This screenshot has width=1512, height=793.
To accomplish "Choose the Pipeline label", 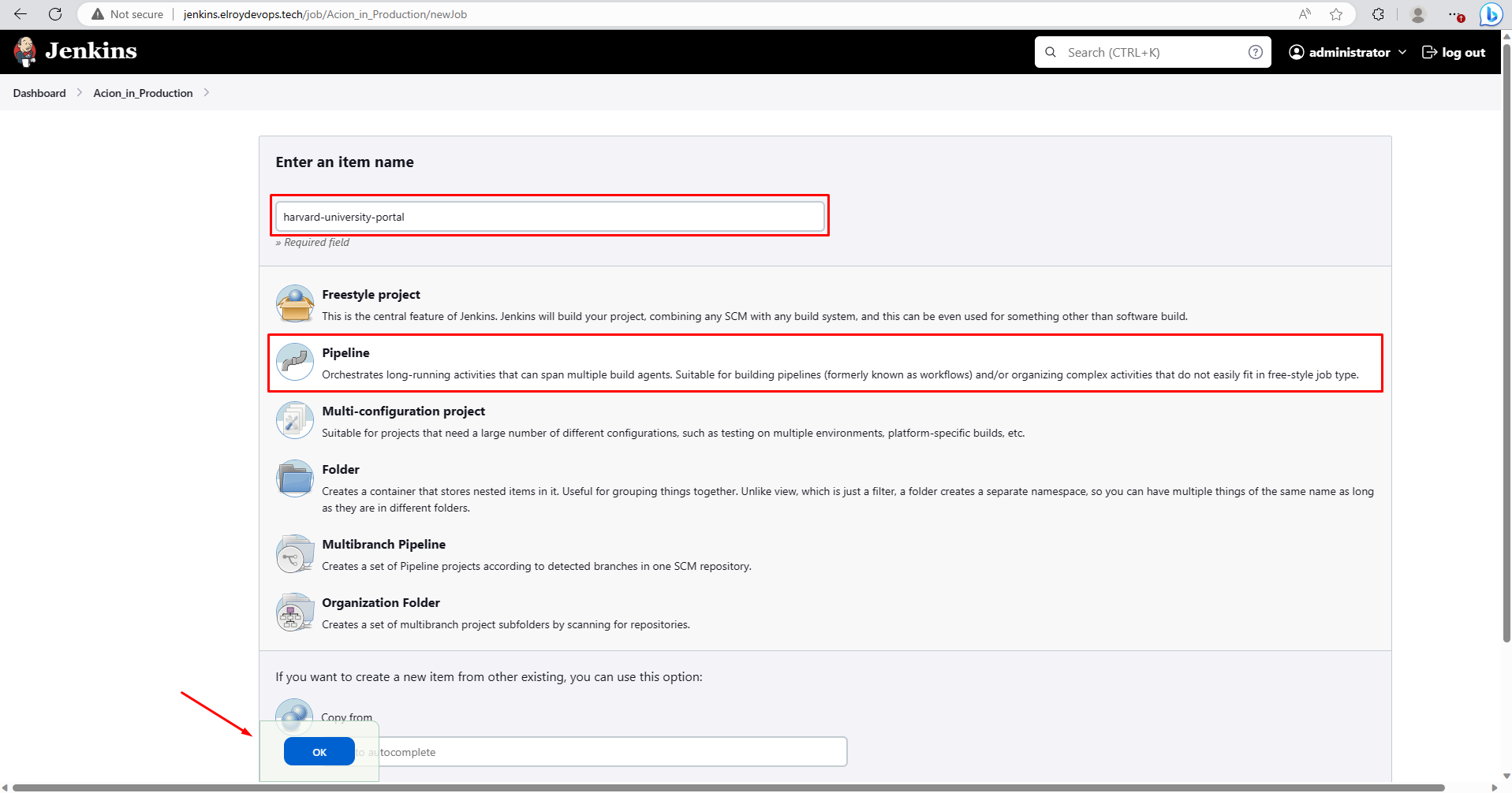I will click(x=345, y=353).
